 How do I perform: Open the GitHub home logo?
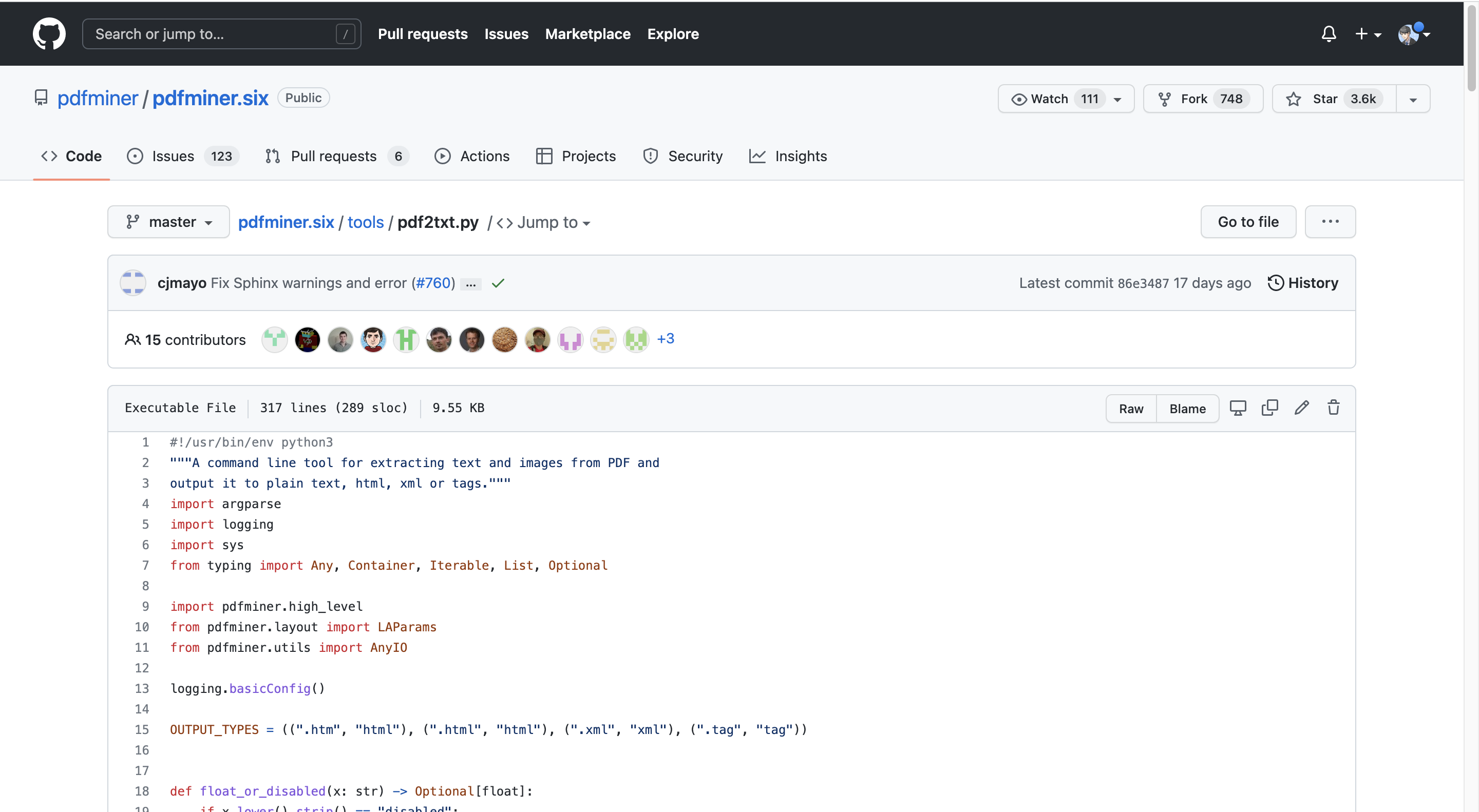pos(49,33)
